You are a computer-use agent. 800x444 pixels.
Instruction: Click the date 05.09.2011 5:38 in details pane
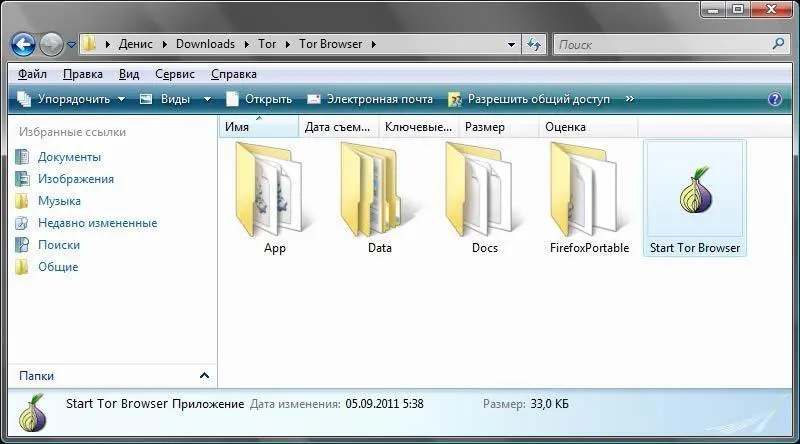(384, 404)
